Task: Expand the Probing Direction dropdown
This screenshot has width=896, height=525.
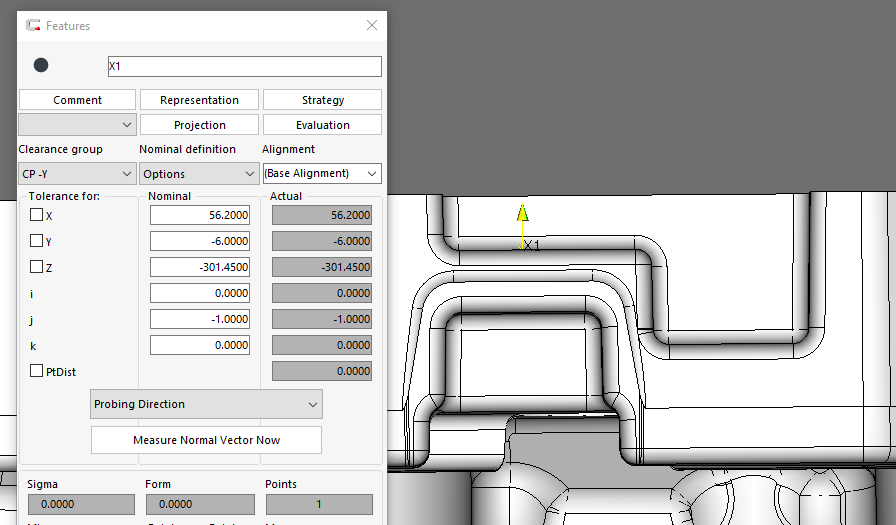Action: (206, 404)
